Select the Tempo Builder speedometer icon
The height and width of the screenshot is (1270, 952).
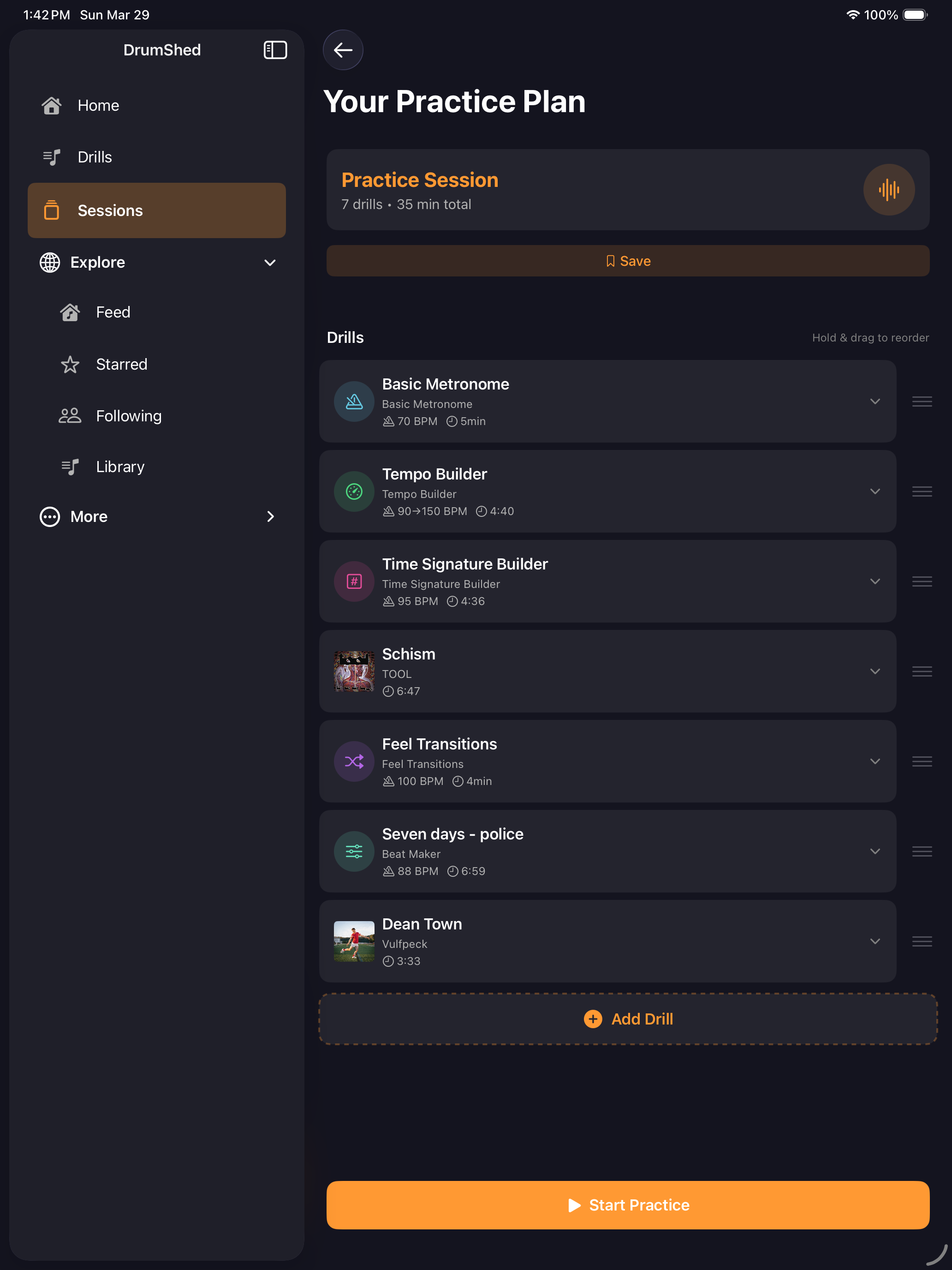[x=353, y=491]
